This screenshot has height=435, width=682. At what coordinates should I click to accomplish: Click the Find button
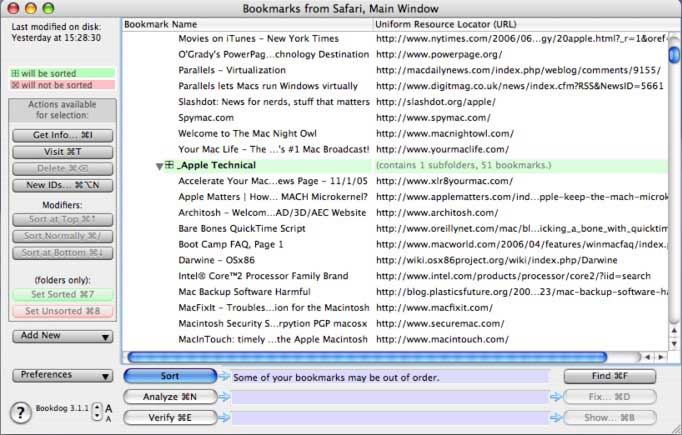pos(610,376)
